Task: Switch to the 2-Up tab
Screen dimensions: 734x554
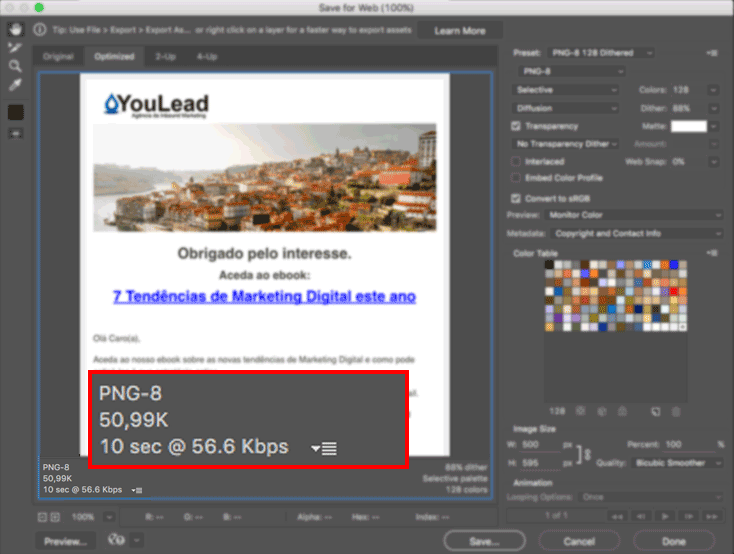Action: (165, 57)
